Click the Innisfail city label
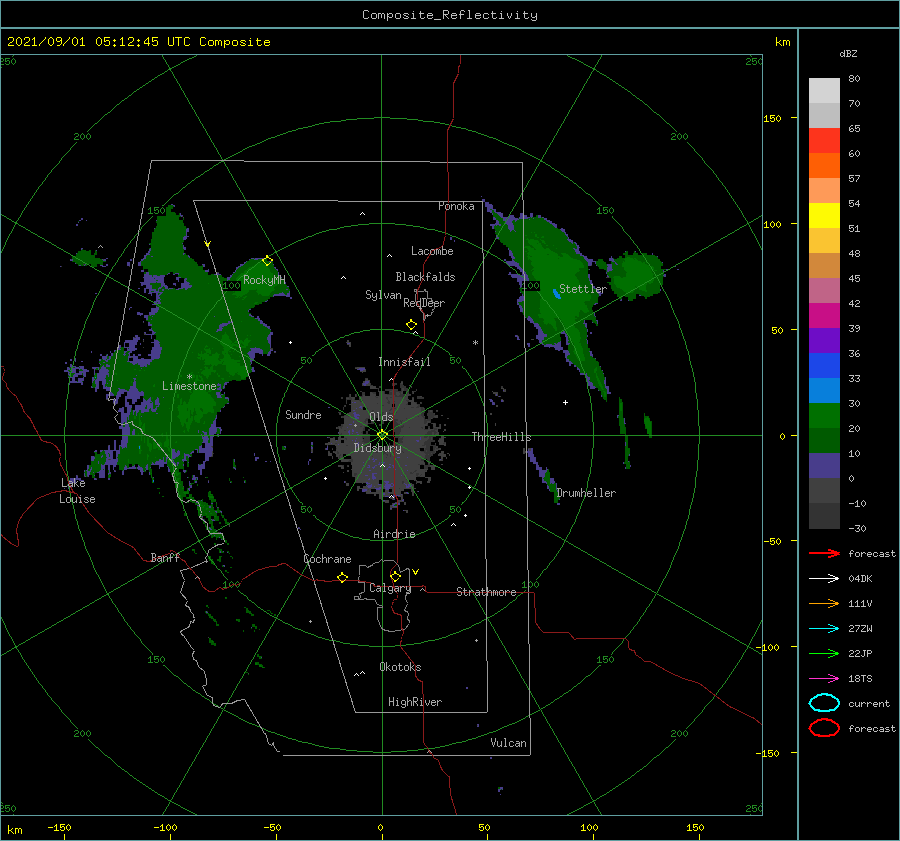900x841 pixels. pos(404,362)
